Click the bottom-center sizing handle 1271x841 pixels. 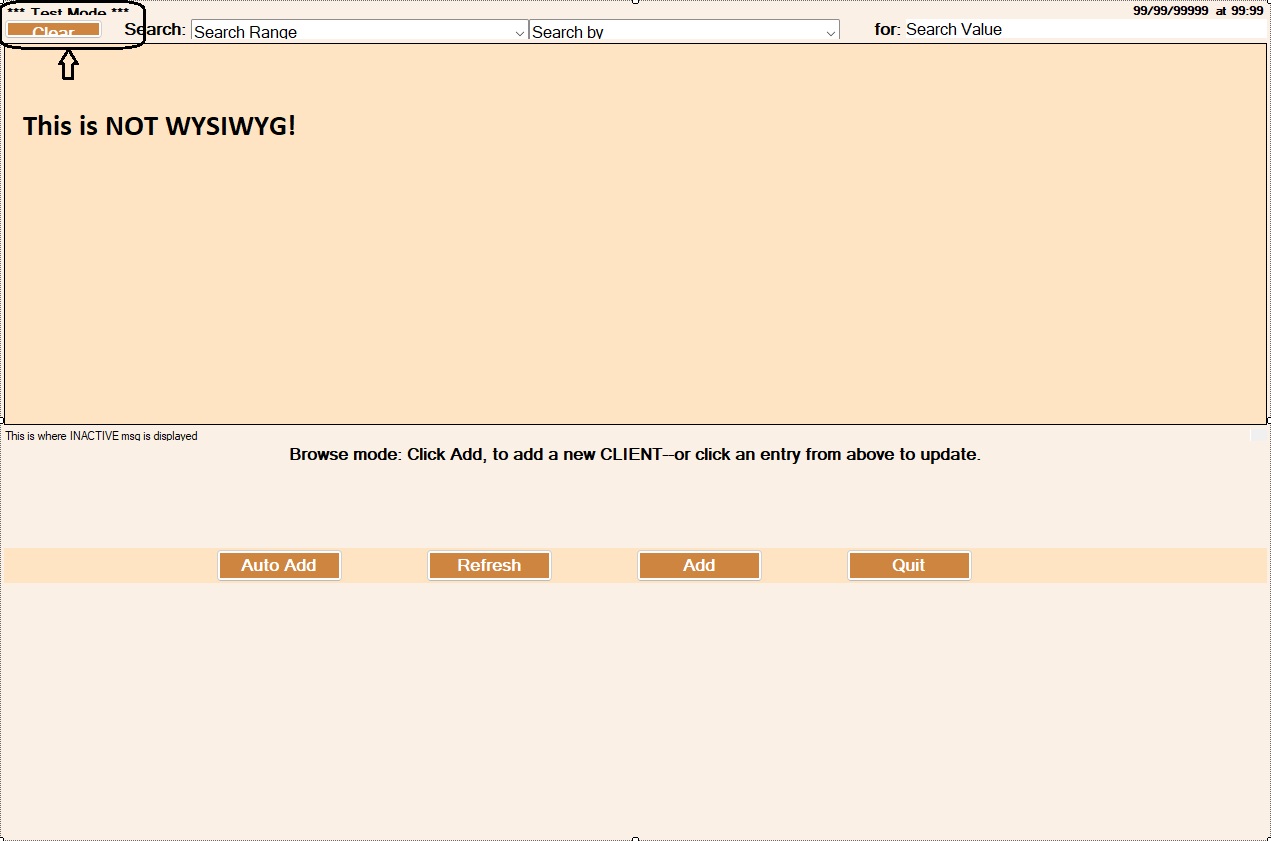[636, 838]
